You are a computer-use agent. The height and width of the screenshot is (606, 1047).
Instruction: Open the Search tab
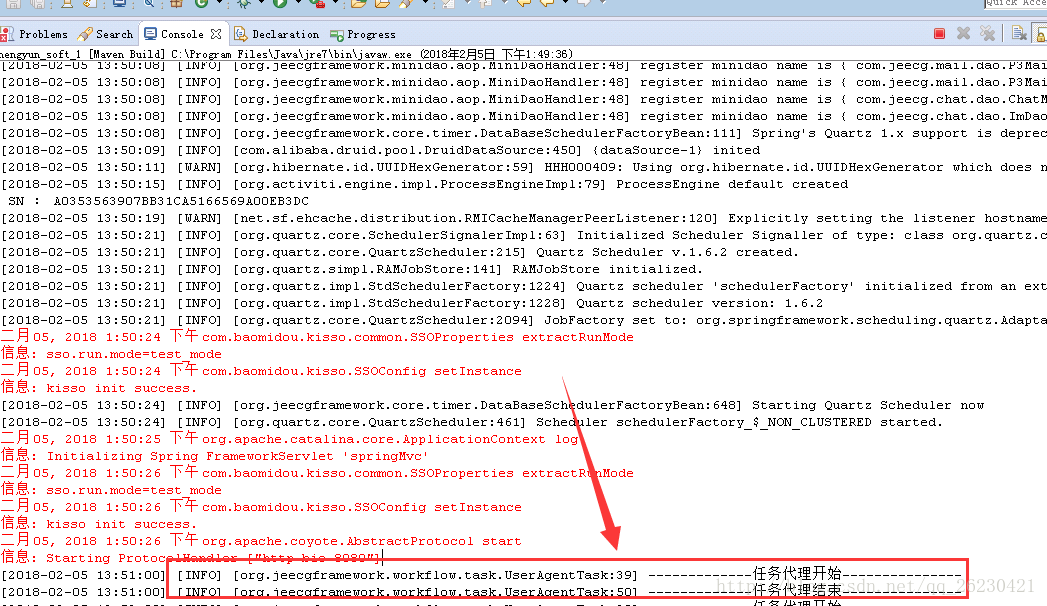tap(108, 34)
